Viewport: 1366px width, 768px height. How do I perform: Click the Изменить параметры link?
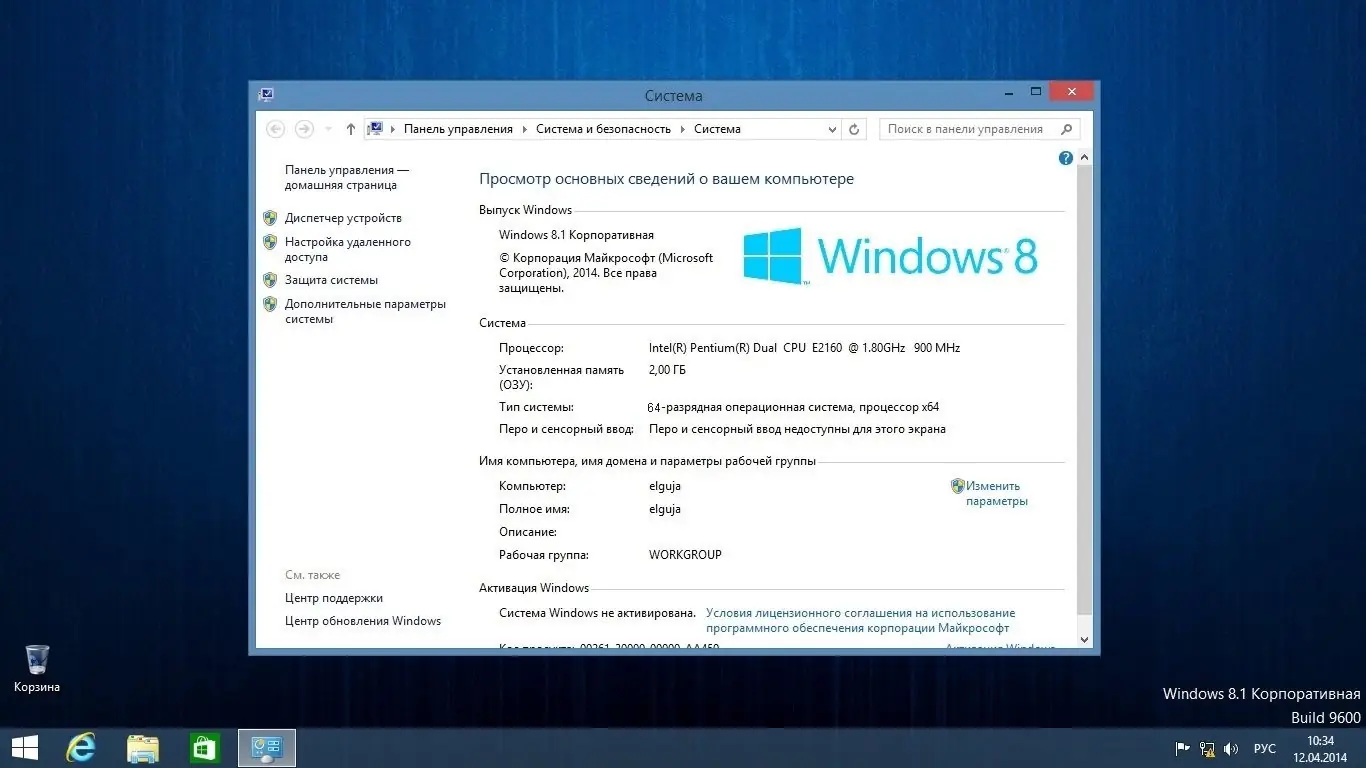pyautogui.click(x=996, y=493)
